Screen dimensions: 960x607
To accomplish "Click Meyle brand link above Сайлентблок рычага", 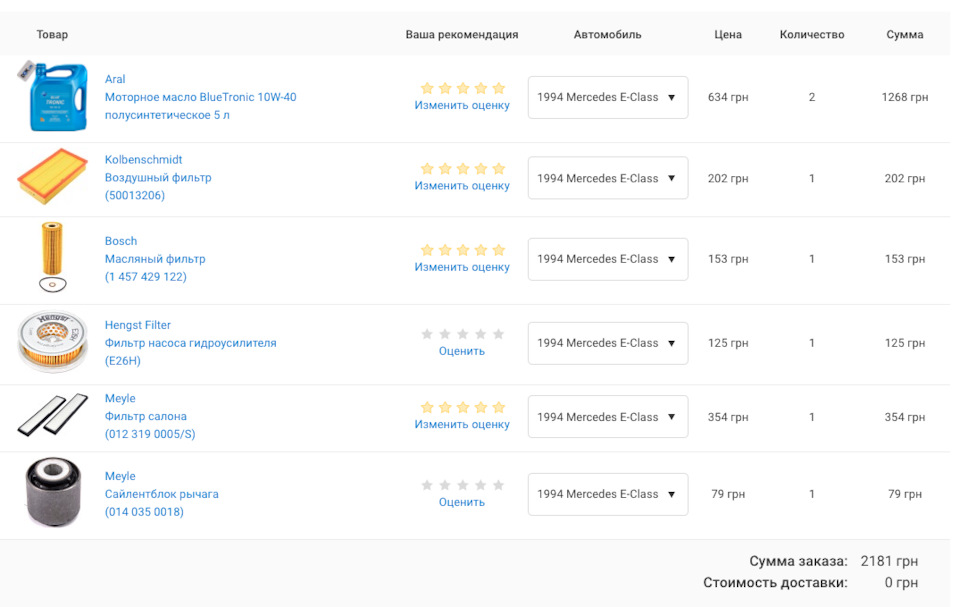I will point(120,476).
